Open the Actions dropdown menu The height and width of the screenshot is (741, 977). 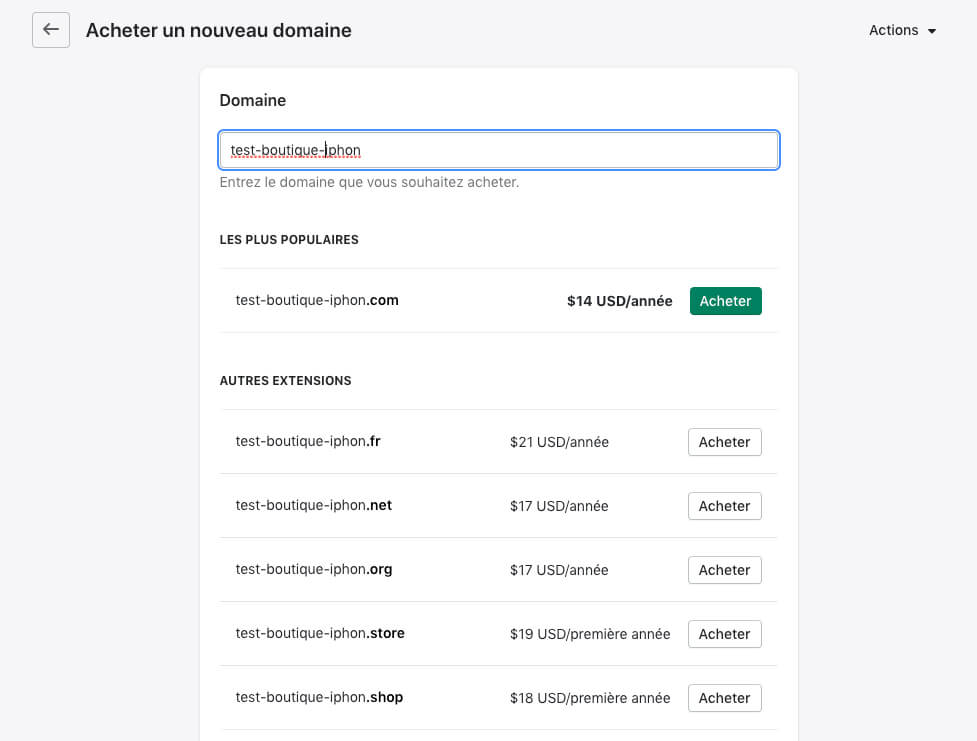(x=902, y=30)
